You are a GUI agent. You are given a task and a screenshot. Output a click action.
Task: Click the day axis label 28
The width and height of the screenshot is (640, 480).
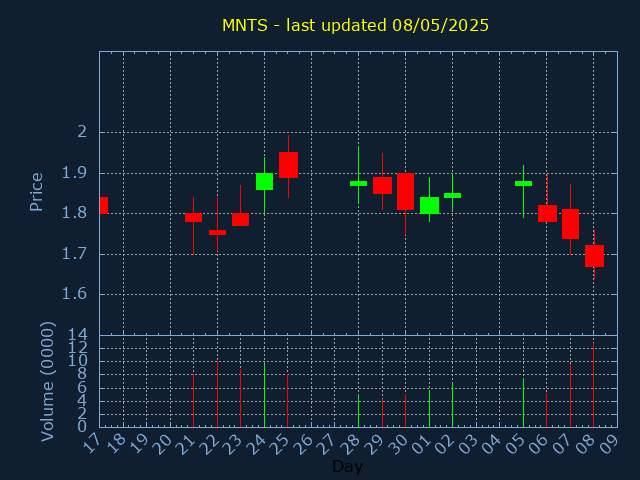350,443
